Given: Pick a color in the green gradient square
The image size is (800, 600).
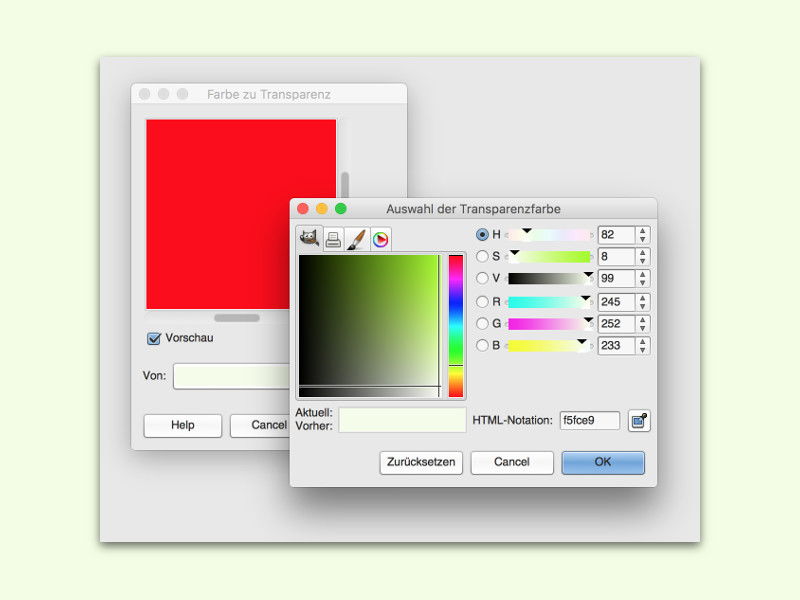Looking at the screenshot, I should click(369, 326).
